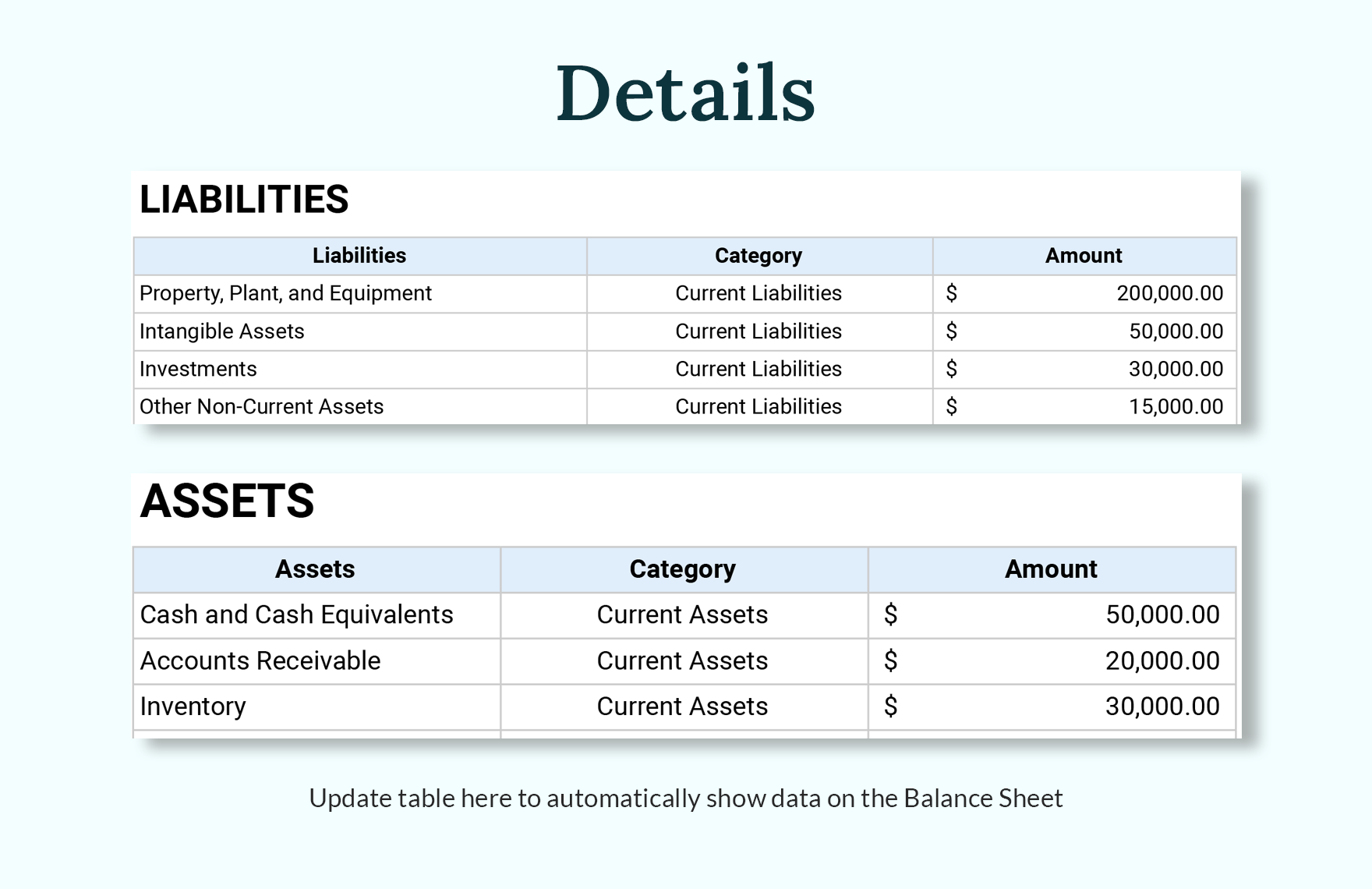Click the 30,000.00 value in Assets table
1372x889 pixels.
click(x=1165, y=707)
